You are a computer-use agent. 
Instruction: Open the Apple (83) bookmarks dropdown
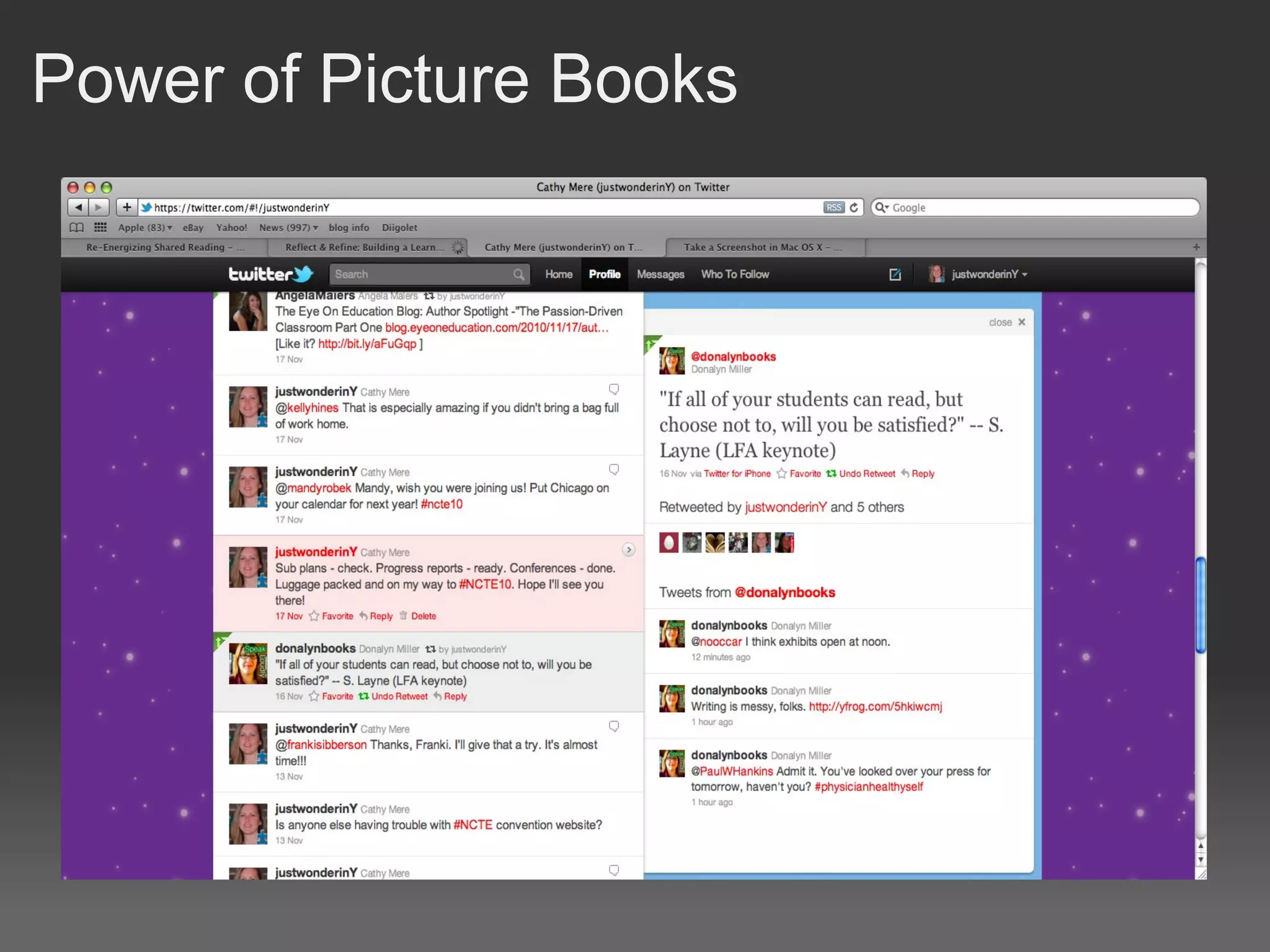[145, 227]
